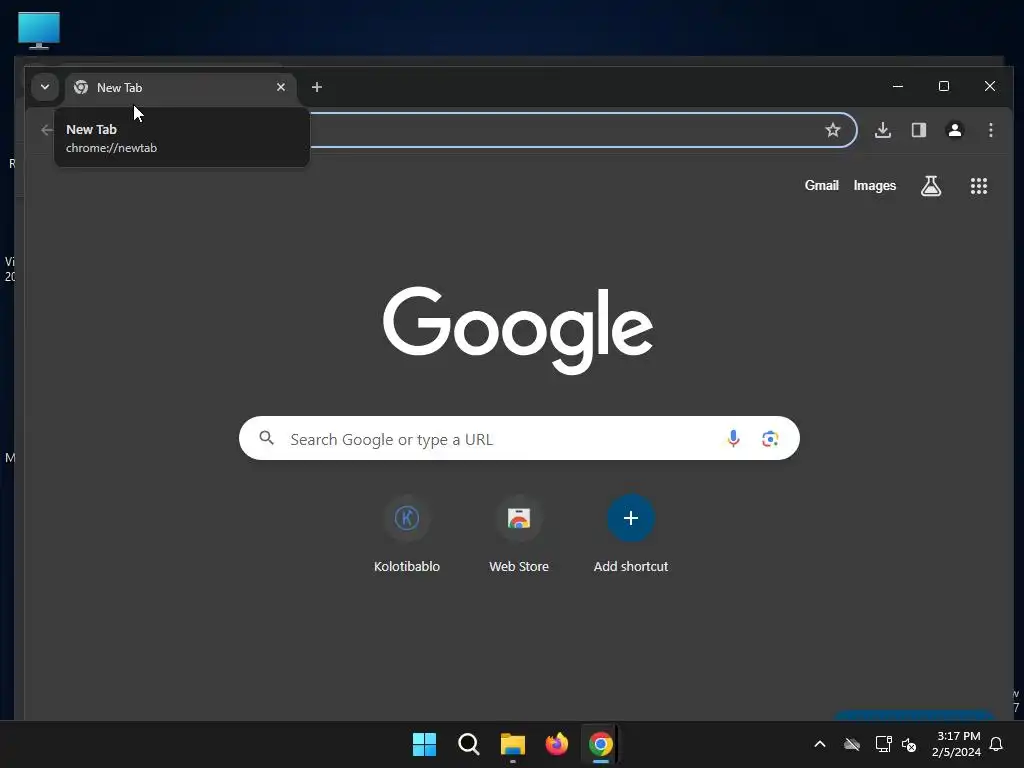Click the Google logo
The width and height of the screenshot is (1024, 768).
point(518,330)
